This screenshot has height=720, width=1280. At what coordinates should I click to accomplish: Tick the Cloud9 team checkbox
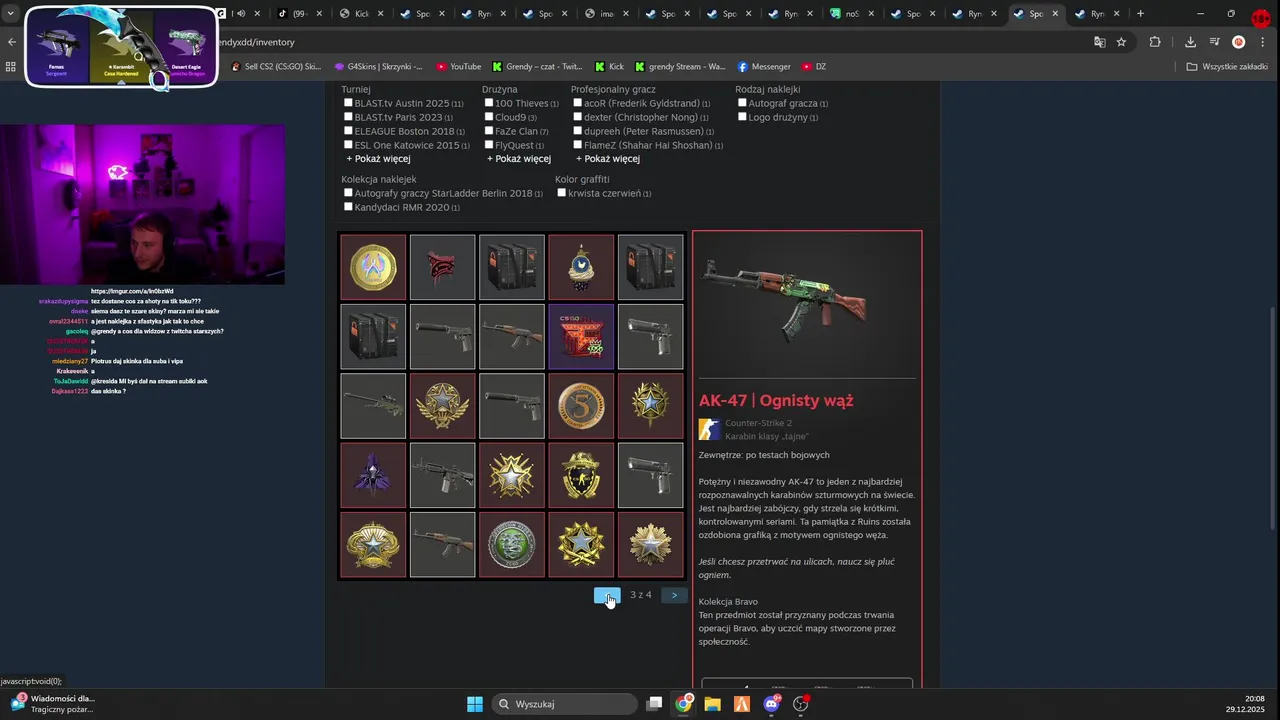[x=489, y=117]
